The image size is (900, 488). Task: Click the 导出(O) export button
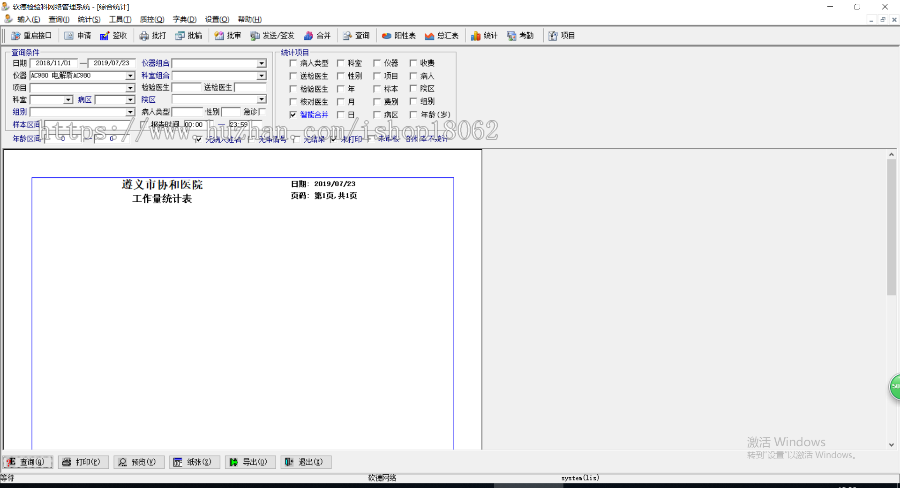(x=250, y=462)
